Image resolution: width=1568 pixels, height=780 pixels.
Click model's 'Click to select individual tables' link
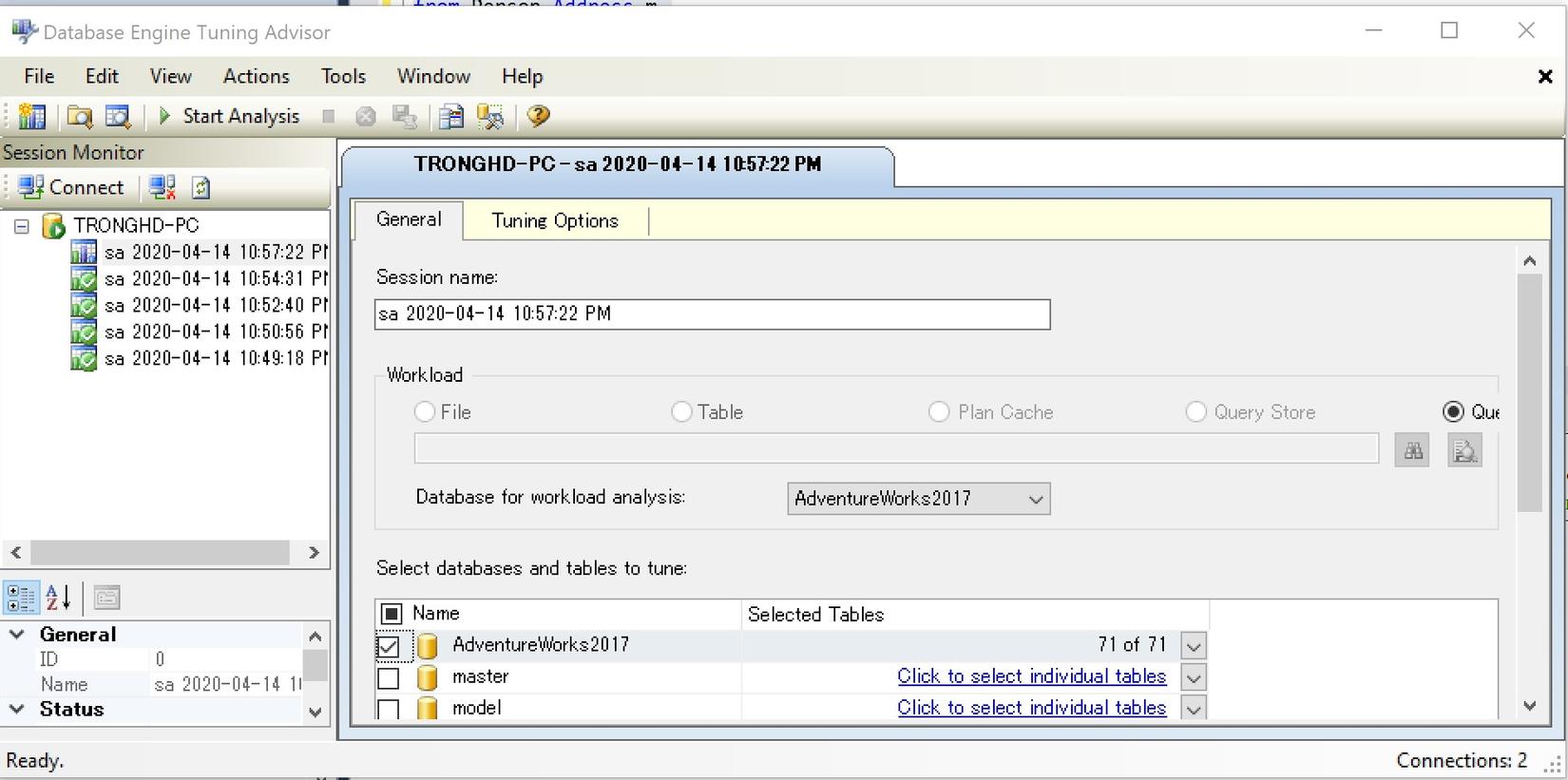1032,708
